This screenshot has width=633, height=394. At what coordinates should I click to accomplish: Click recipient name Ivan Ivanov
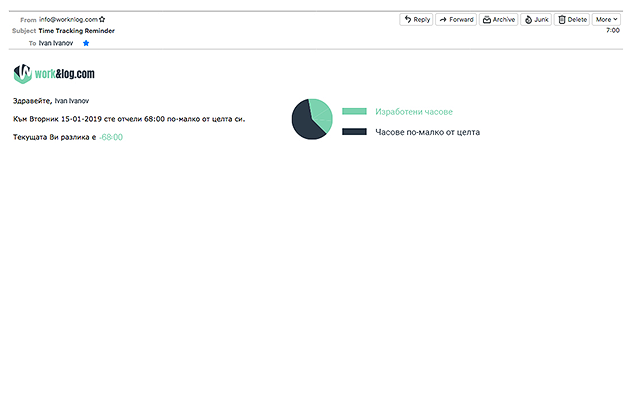56,43
